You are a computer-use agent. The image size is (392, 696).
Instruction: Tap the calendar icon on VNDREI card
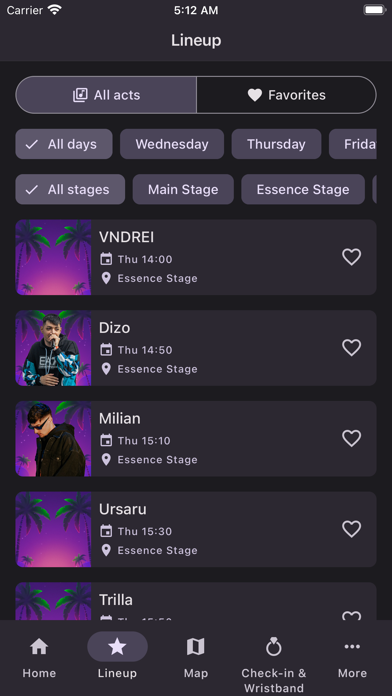tap(106, 259)
